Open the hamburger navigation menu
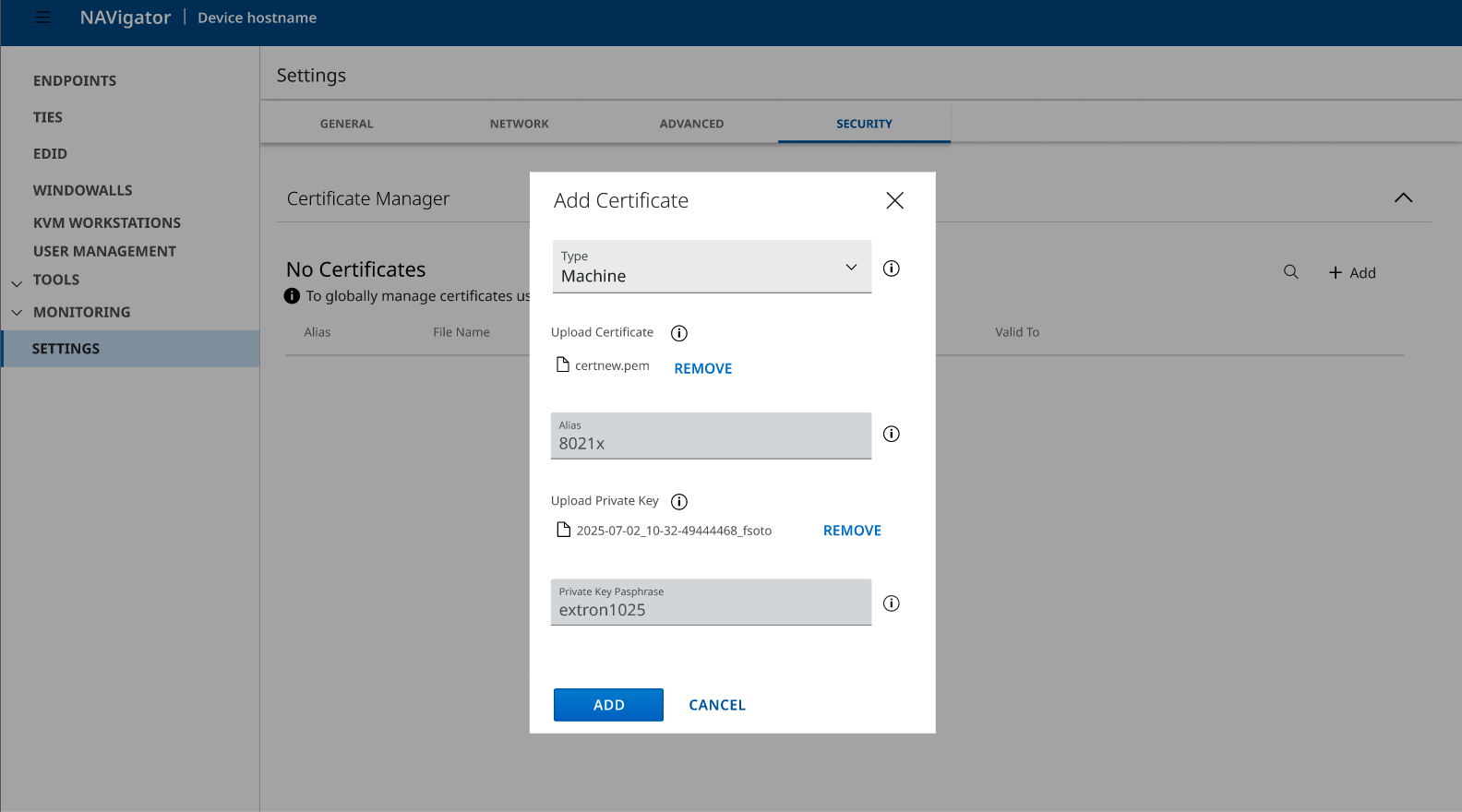Viewport: 1462px width, 812px height. 43,18
